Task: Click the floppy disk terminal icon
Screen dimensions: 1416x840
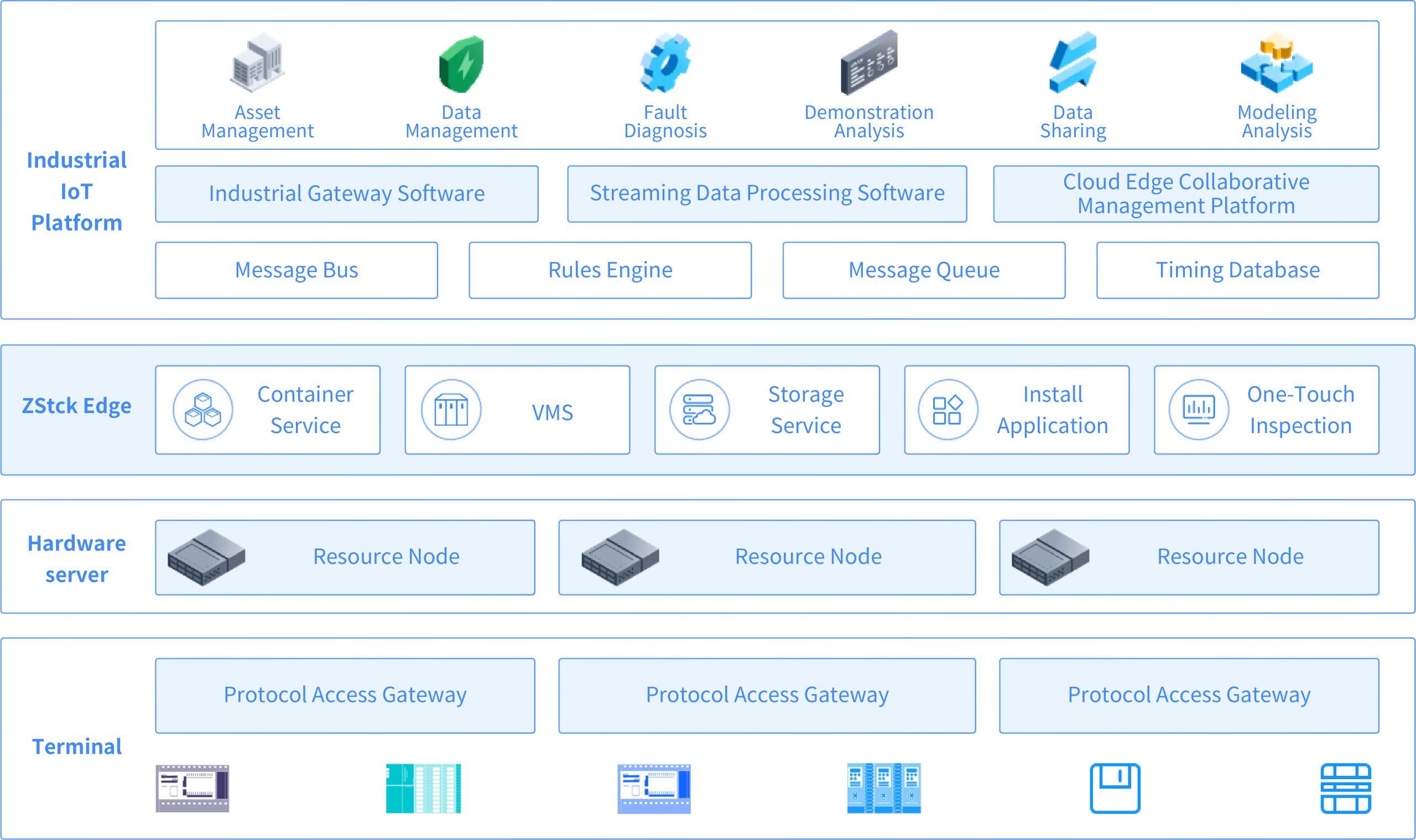Action: click(1115, 789)
